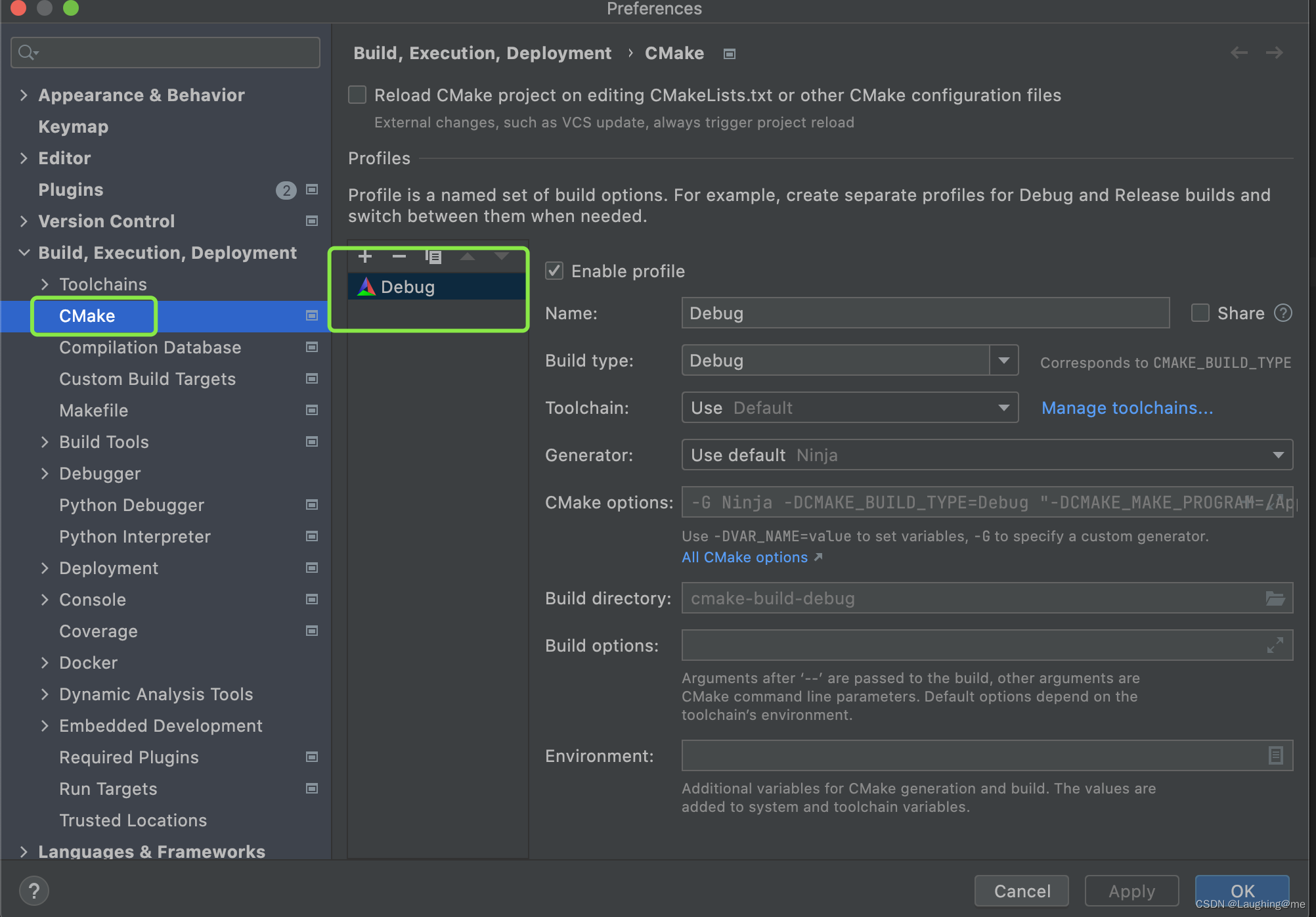Click inside the CMake options field

click(x=919, y=502)
